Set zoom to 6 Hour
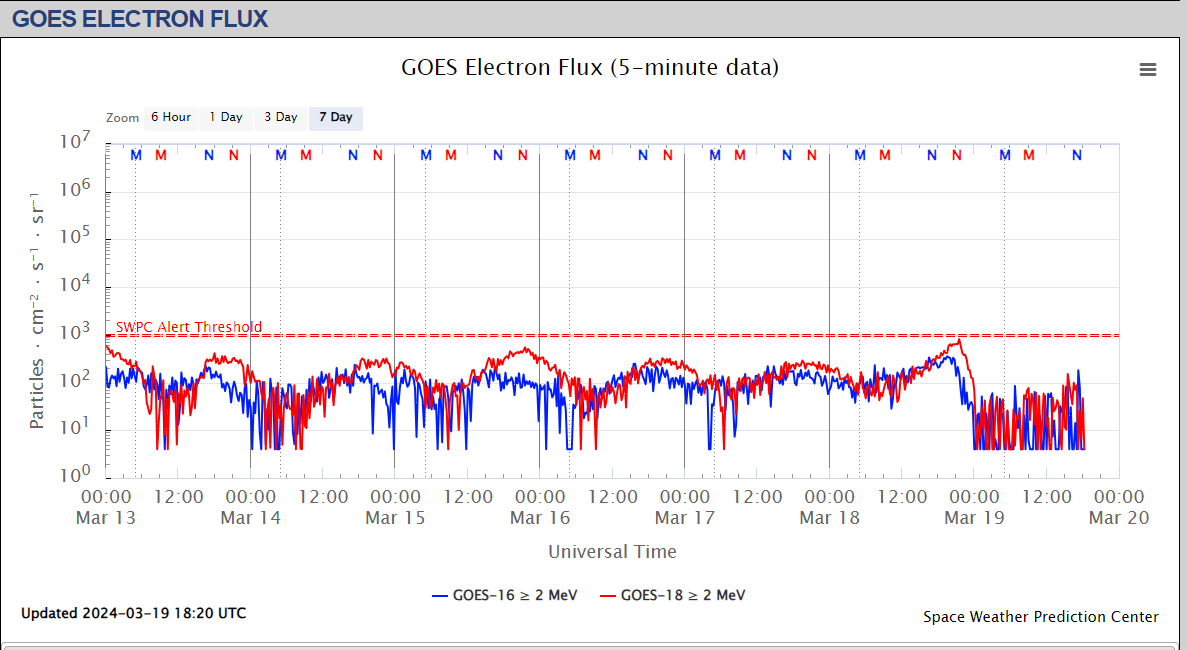The image size is (1187, 650). (170, 117)
